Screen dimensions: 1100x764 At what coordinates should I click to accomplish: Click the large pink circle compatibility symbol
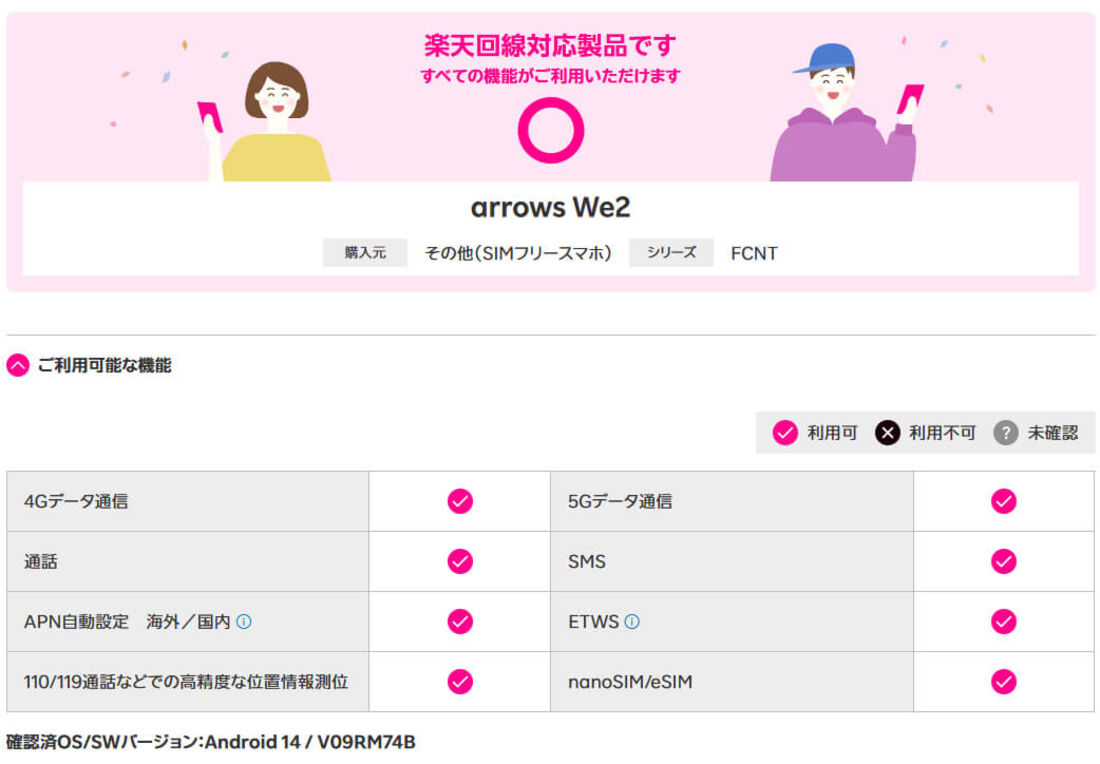point(550,130)
